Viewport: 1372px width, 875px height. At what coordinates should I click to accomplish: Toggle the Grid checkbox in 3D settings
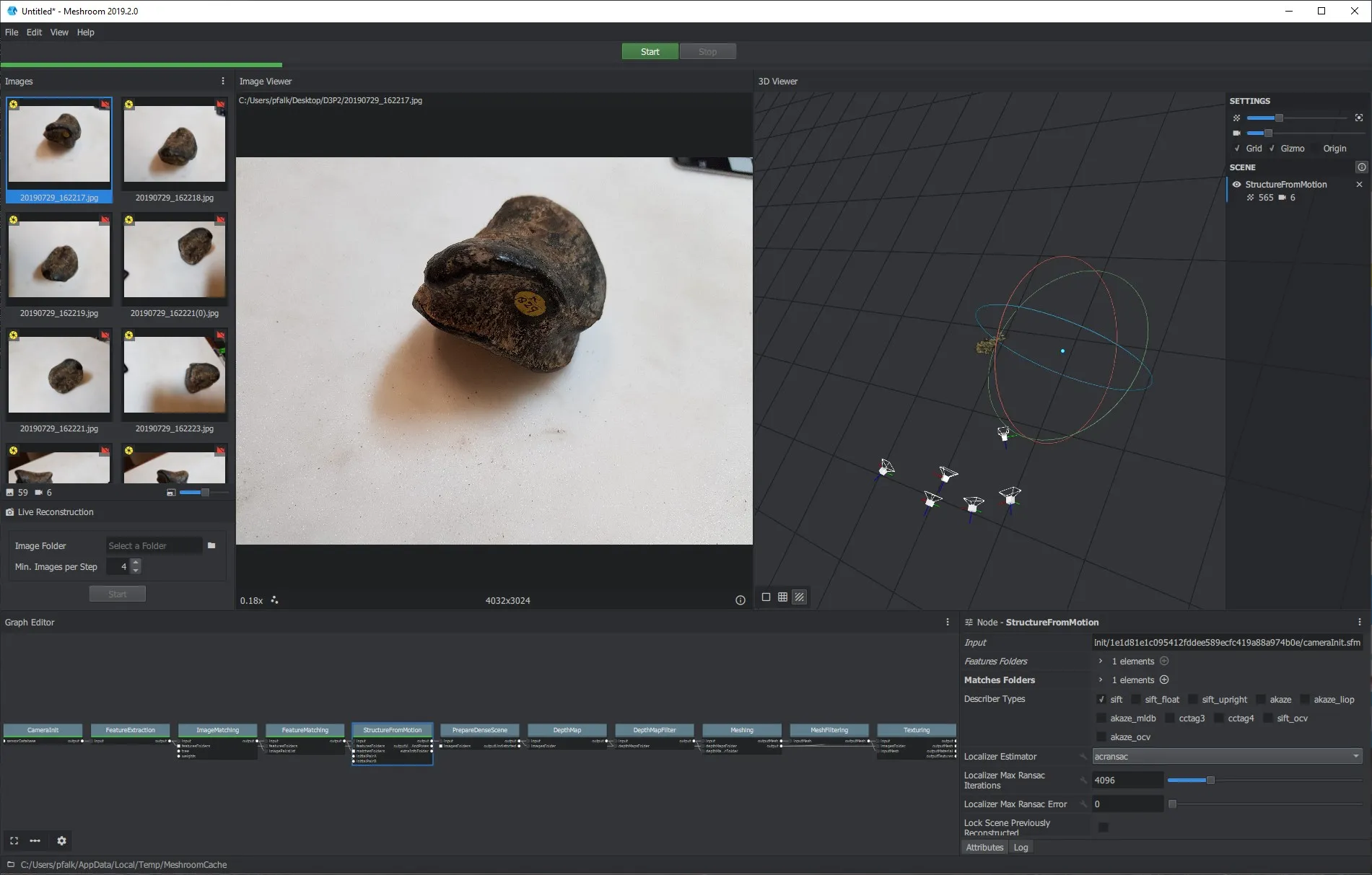pyautogui.click(x=1237, y=149)
